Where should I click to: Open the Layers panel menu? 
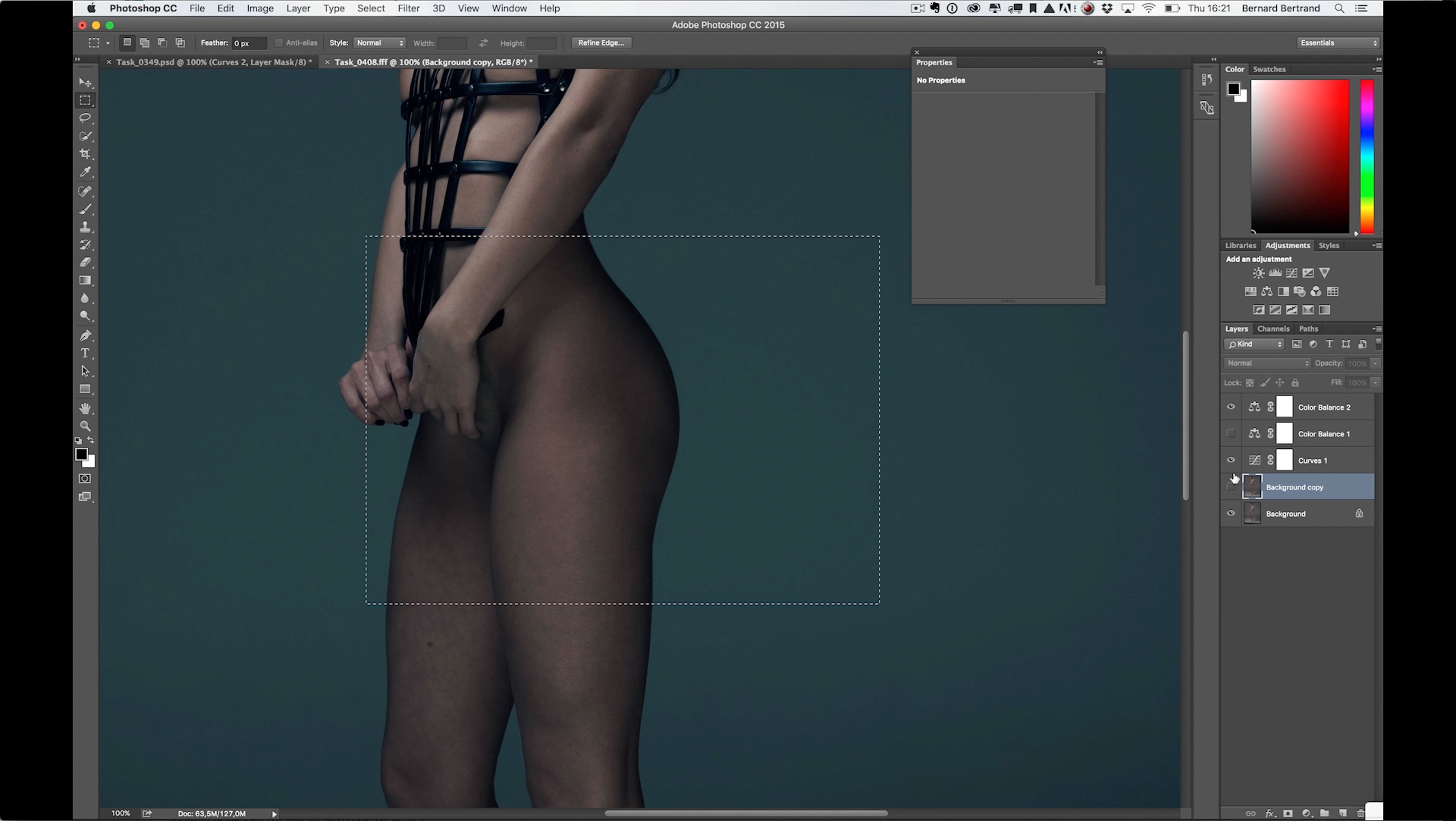pyautogui.click(x=1377, y=329)
